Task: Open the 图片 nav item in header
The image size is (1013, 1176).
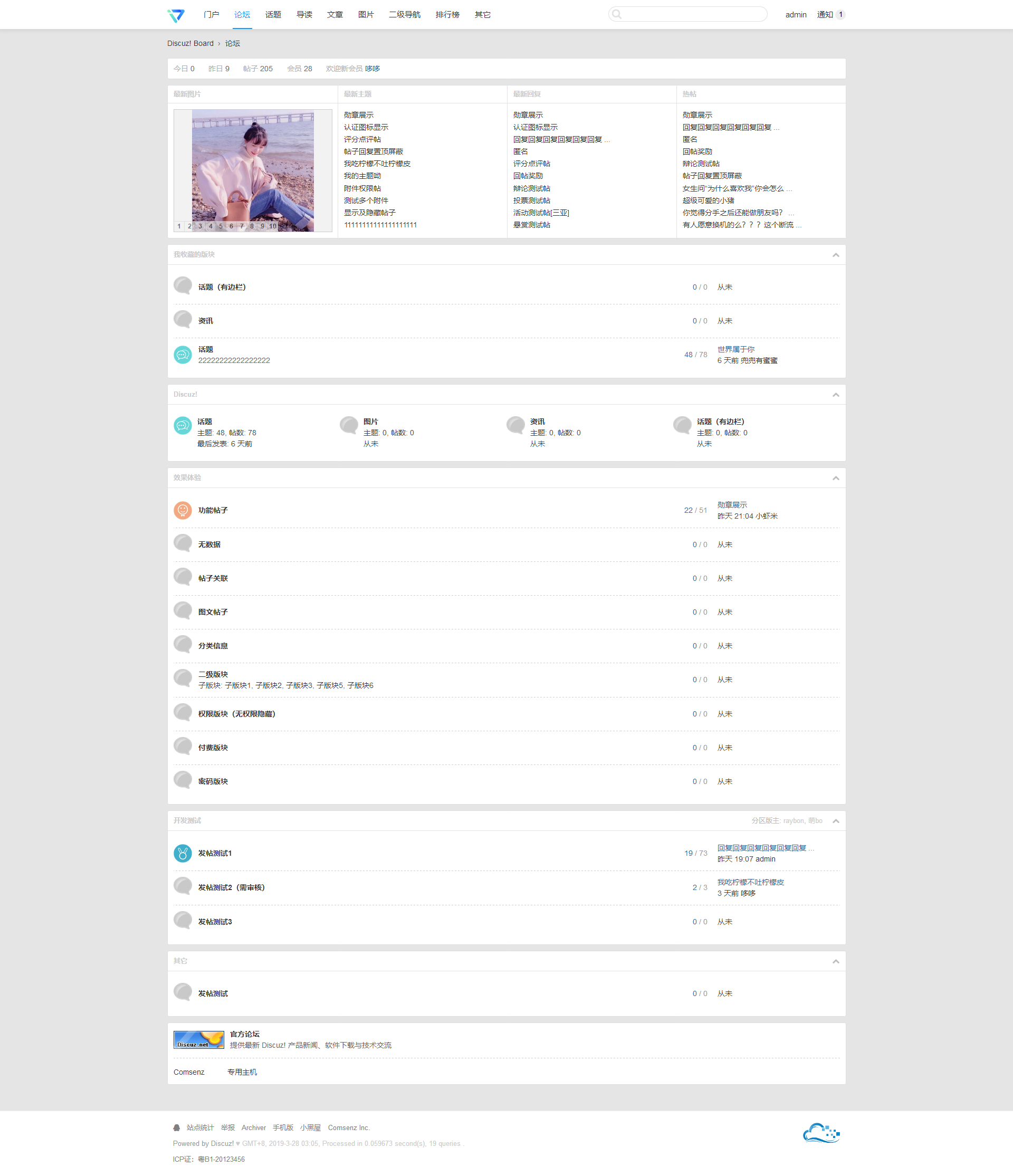Action: pyautogui.click(x=366, y=15)
